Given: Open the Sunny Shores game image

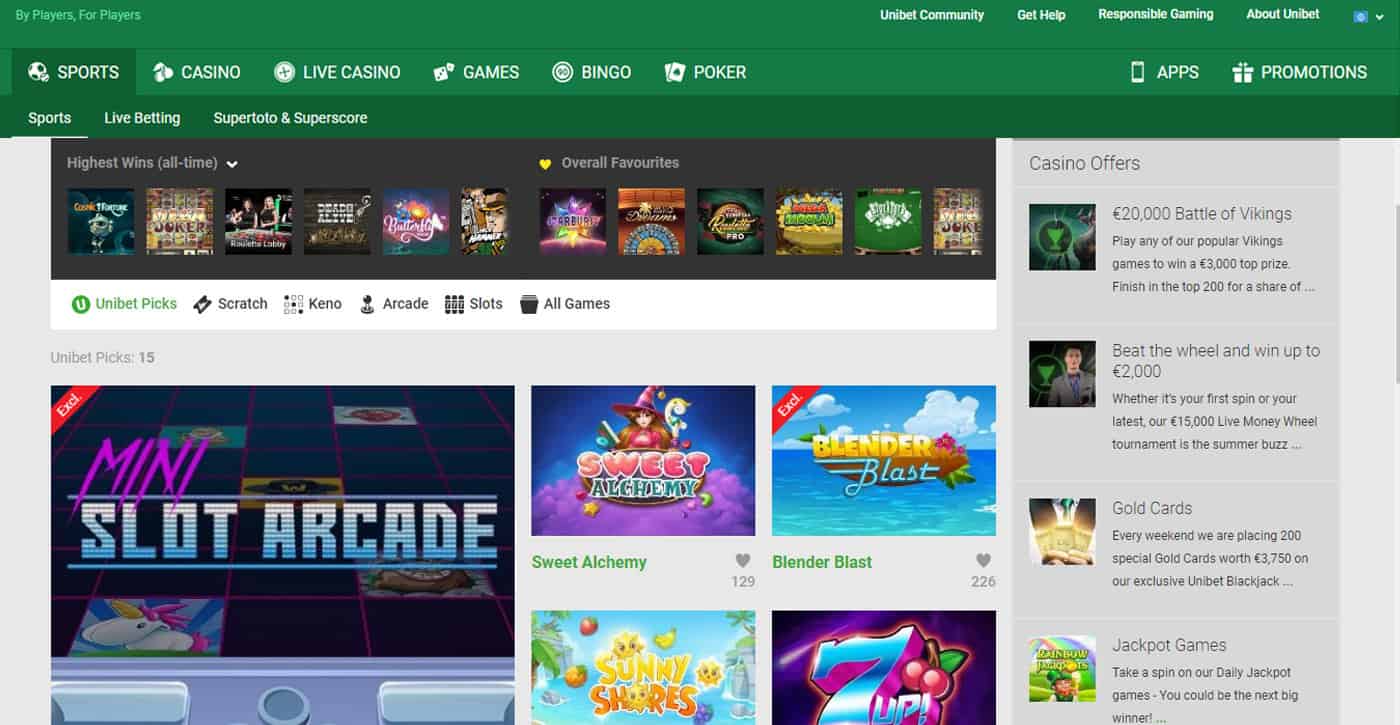Looking at the screenshot, I should [x=643, y=668].
